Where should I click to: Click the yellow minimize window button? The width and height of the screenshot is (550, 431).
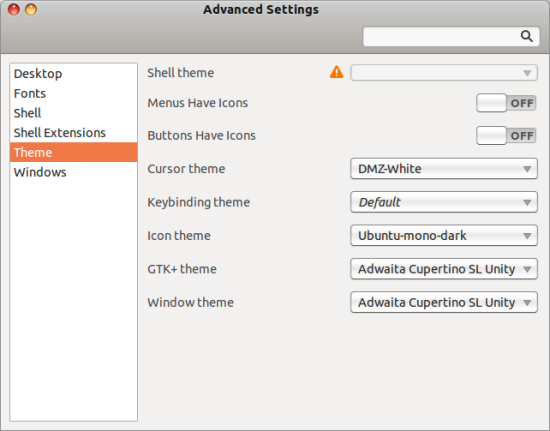(x=31, y=9)
